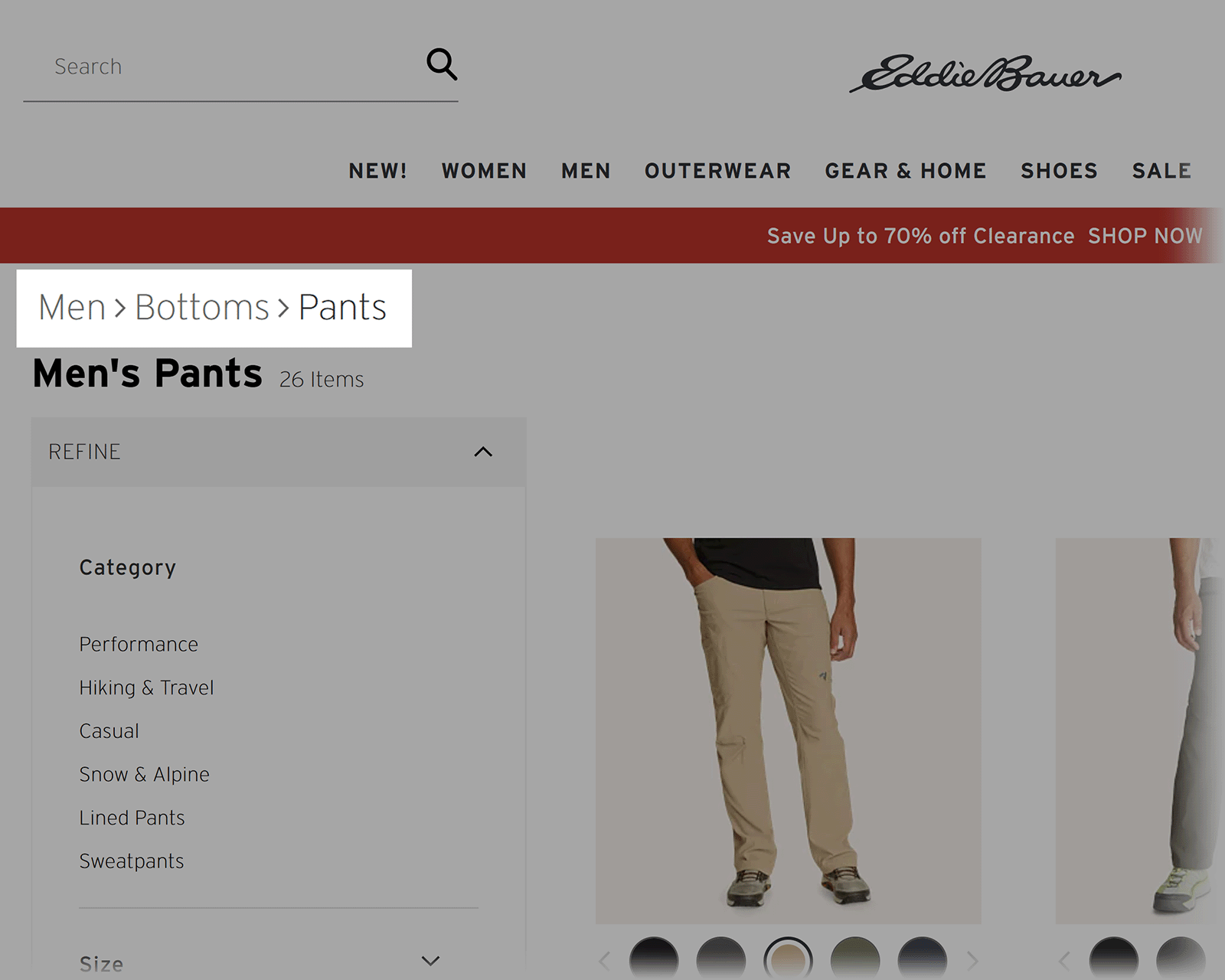Click the right arrow on khaki pants color carousel
This screenshot has width=1225, height=980.
click(x=973, y=960)
